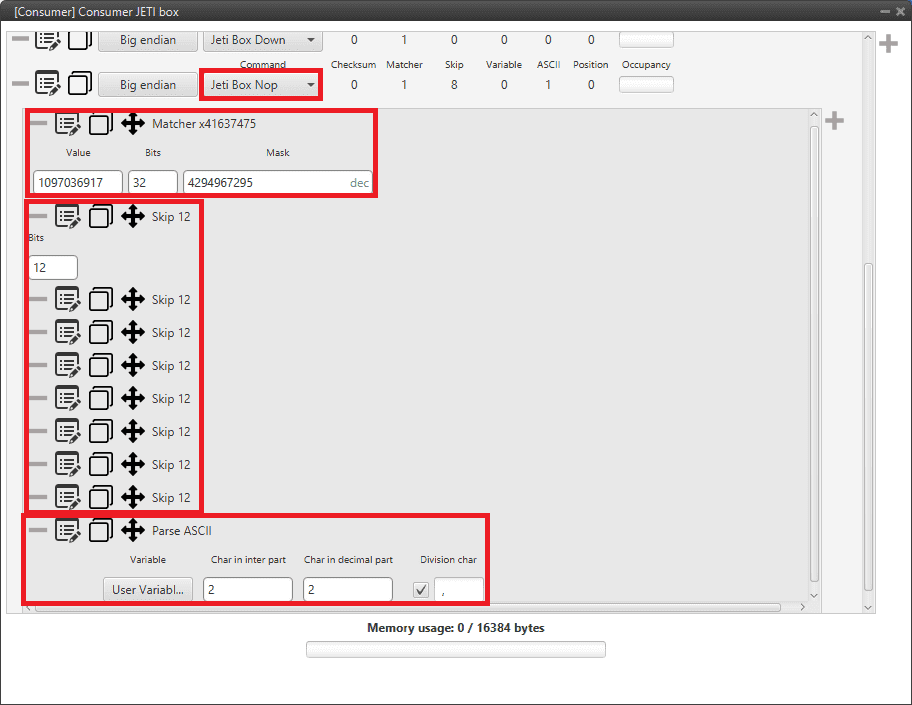The width and height of the screenshot is (912, 705).
Task: Remove the Matcher x41637475 entry with minus
Action: (x=38, y=124)
